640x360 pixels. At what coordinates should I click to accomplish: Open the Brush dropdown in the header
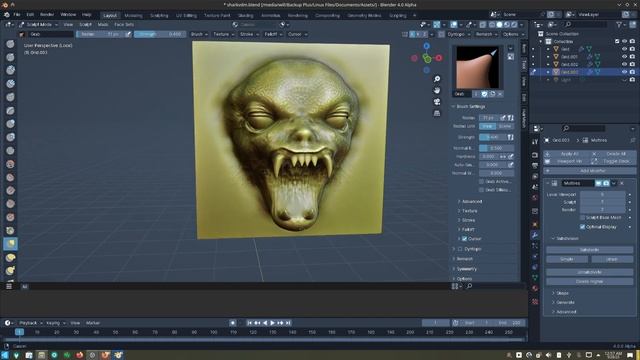(x=199, y=34)
